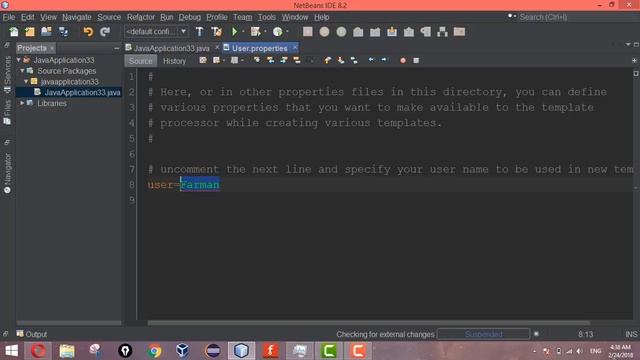The image size is (640, 360).
Task: Click the Profile Project toolbar icon
Action: 278,32
